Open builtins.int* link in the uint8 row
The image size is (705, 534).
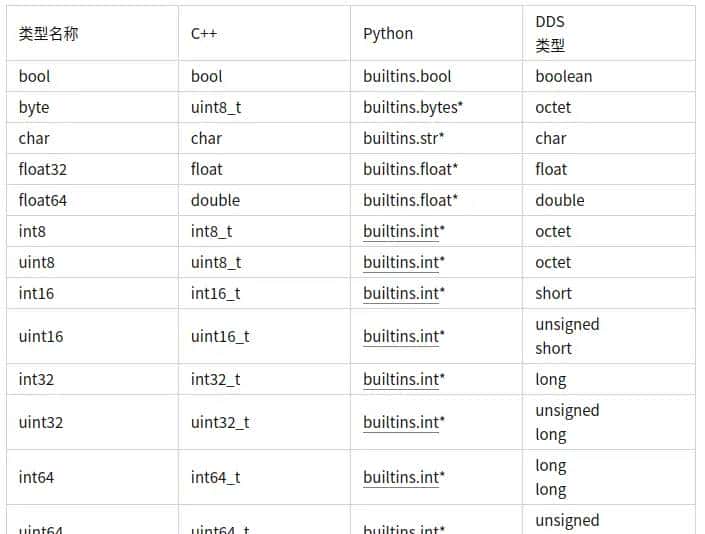[403, 263]
